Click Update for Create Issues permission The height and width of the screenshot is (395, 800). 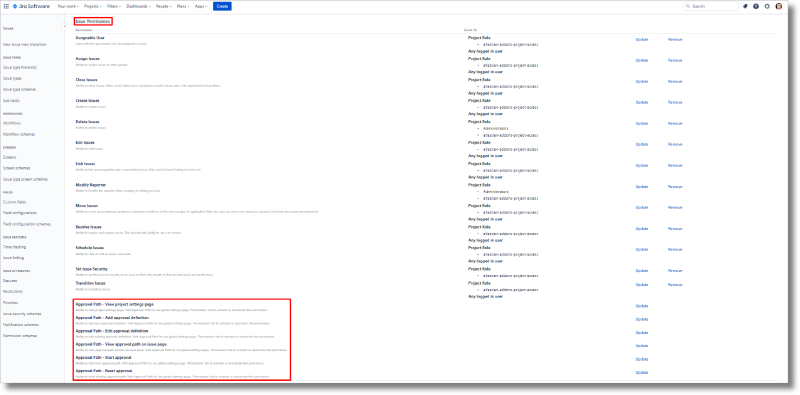click(x=642, y=102)
